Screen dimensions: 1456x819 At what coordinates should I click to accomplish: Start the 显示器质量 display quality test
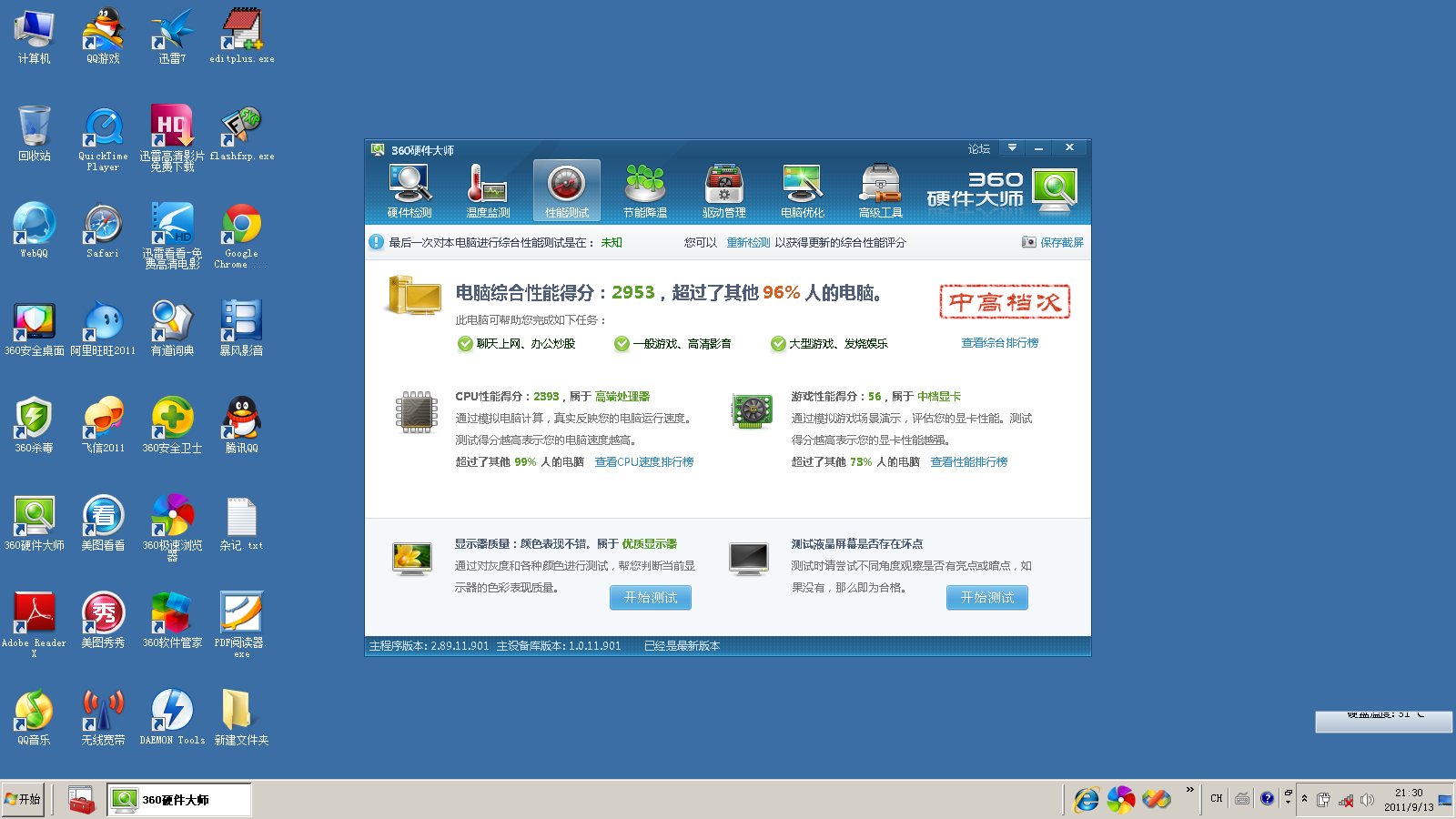tap(651, 598)
